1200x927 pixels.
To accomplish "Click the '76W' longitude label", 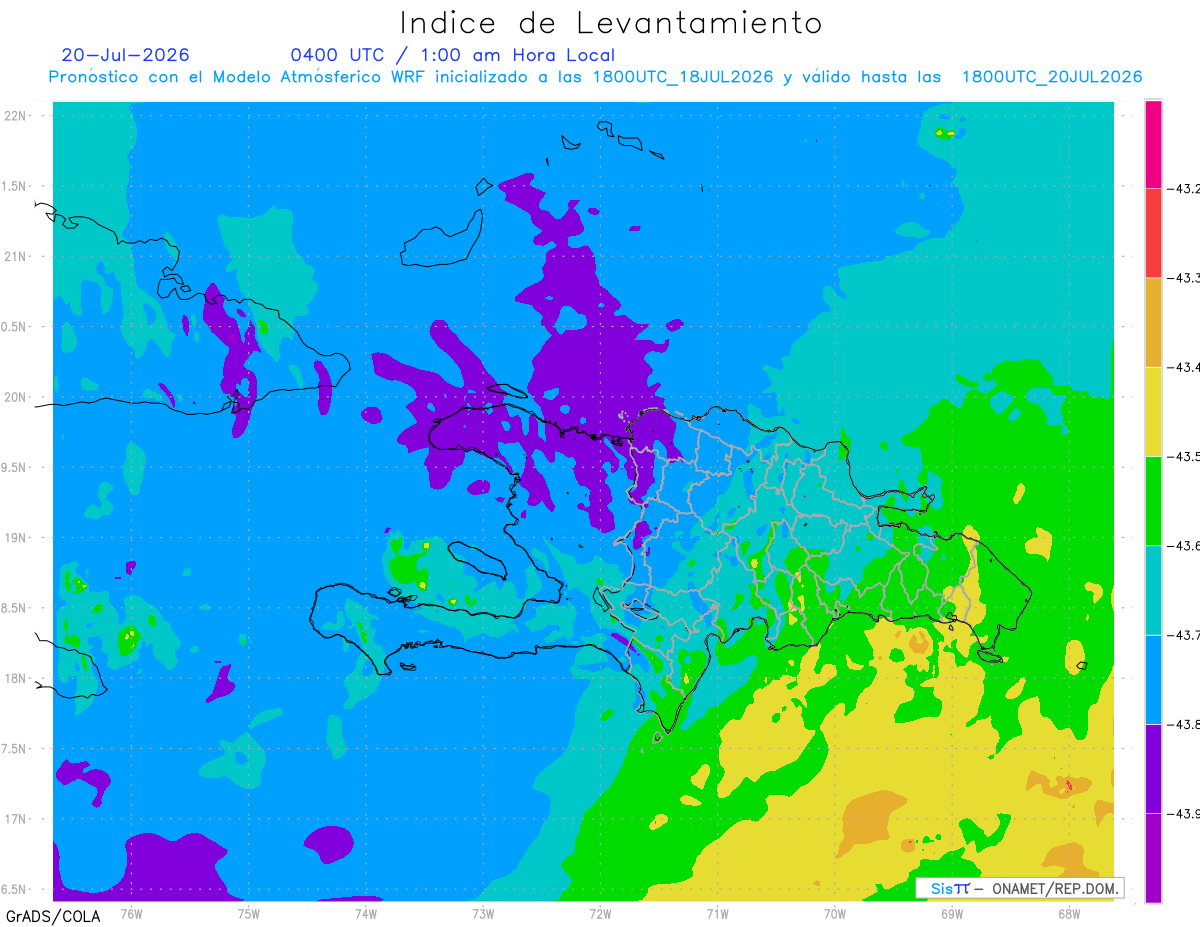I will pos(131,913).
